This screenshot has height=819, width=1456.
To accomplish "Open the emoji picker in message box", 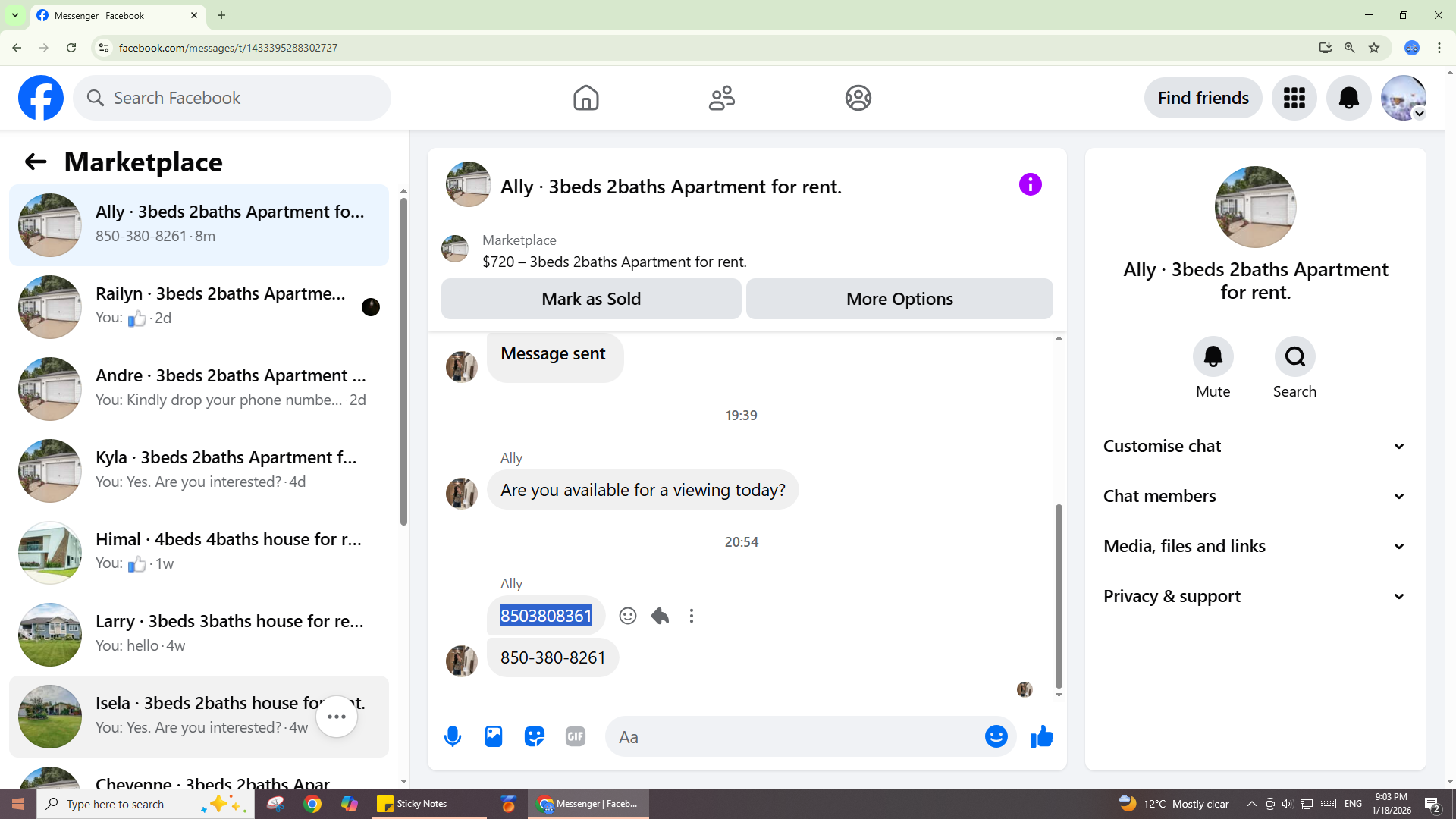I will (996, 736).
